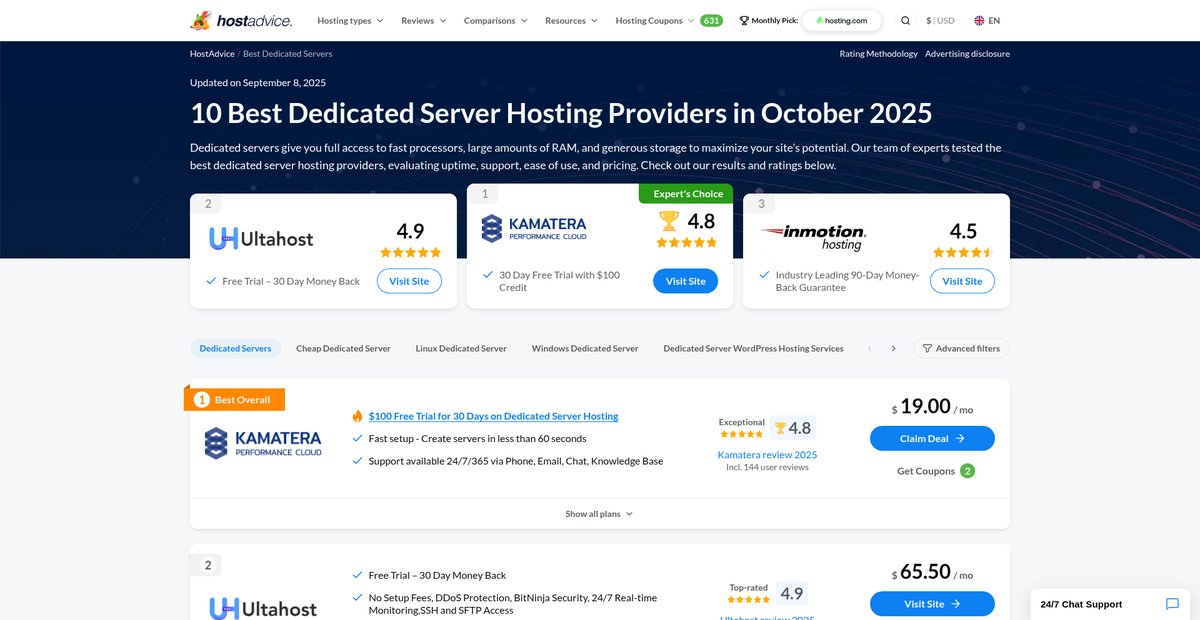Click the trophy icon beside 4.8 in top Kamatera card

pos(668,220)
